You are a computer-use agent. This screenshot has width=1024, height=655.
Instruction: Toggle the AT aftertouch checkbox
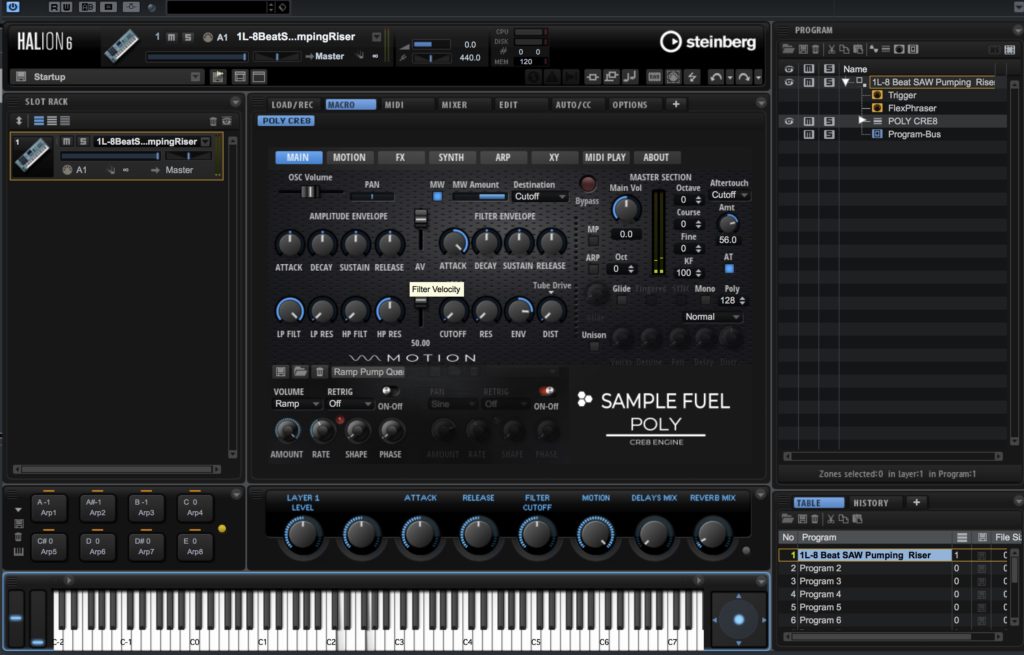point(729,269)
